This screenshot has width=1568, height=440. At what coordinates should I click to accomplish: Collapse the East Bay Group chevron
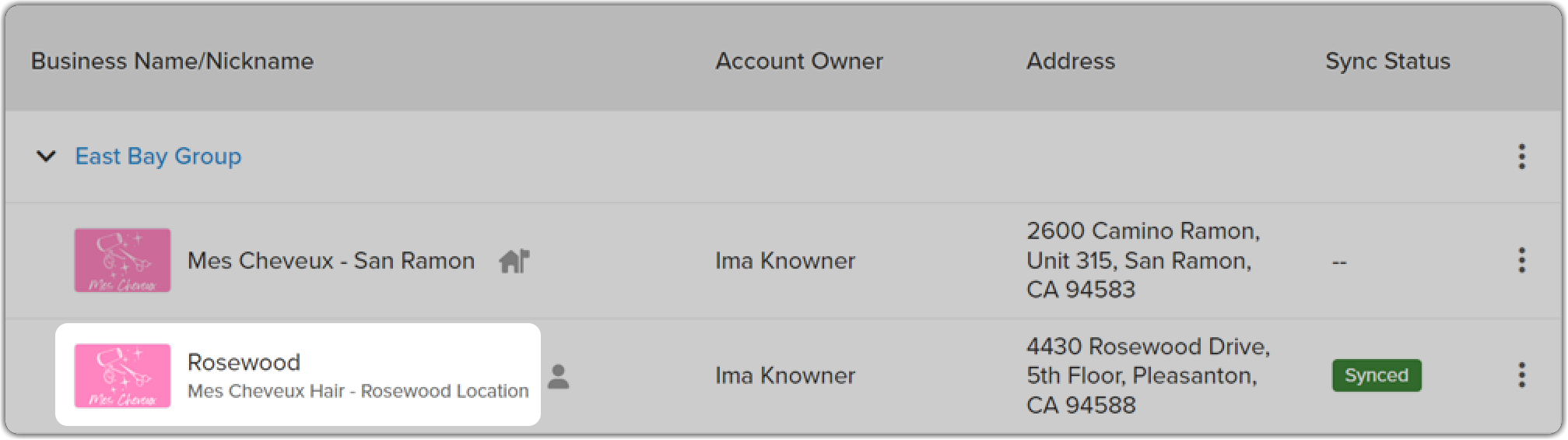coord(47,157)
